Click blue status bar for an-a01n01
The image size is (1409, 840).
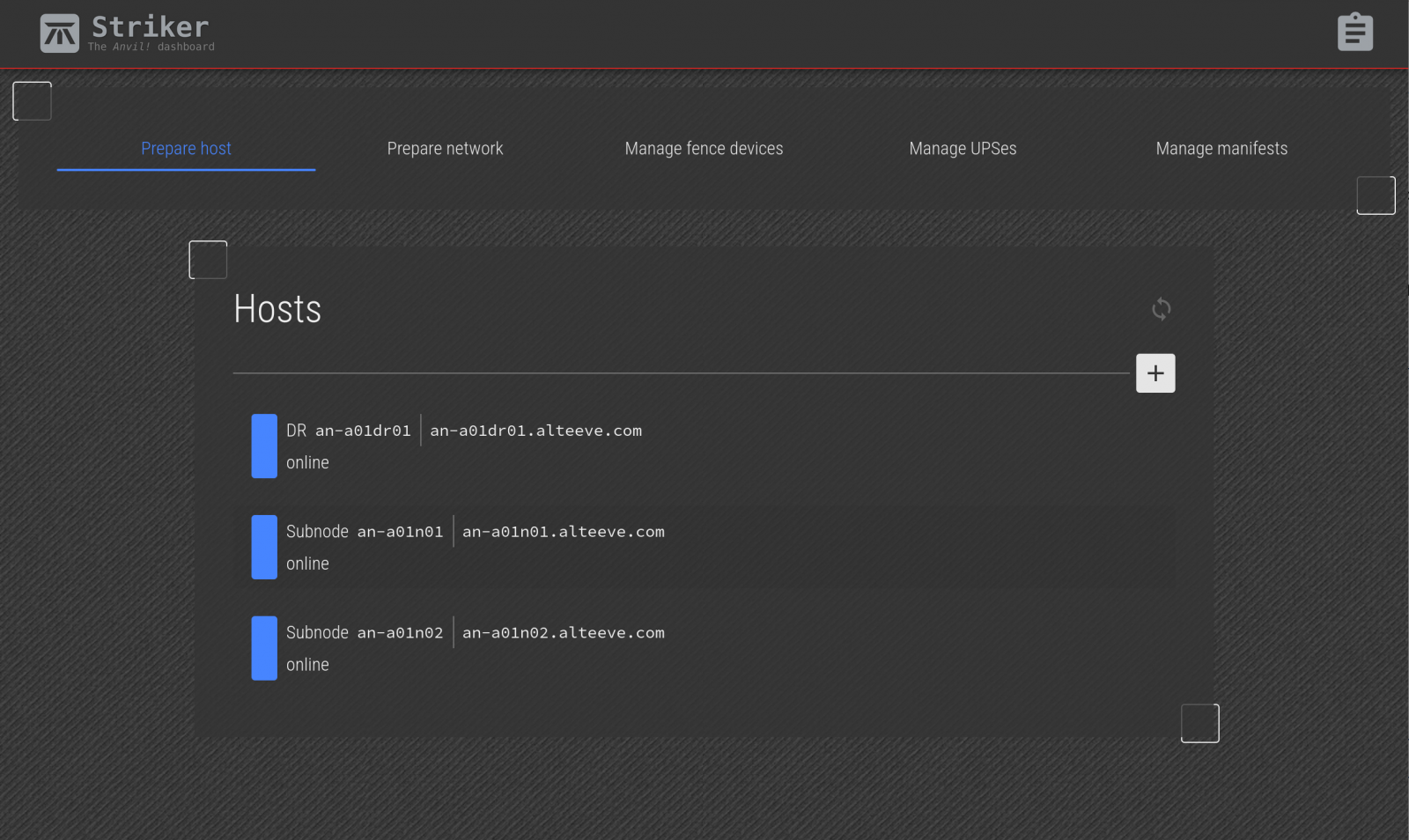click(x=264, y=548)
